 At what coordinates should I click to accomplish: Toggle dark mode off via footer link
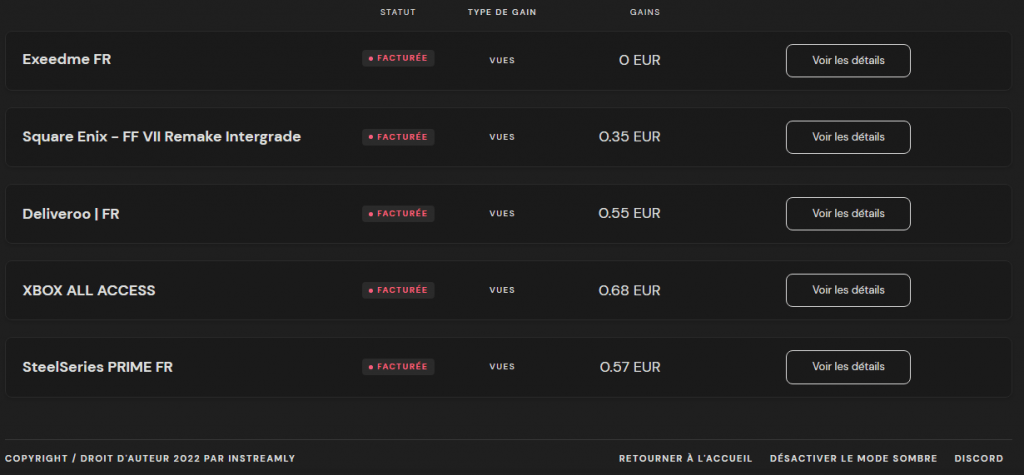[x=853, y=458]
